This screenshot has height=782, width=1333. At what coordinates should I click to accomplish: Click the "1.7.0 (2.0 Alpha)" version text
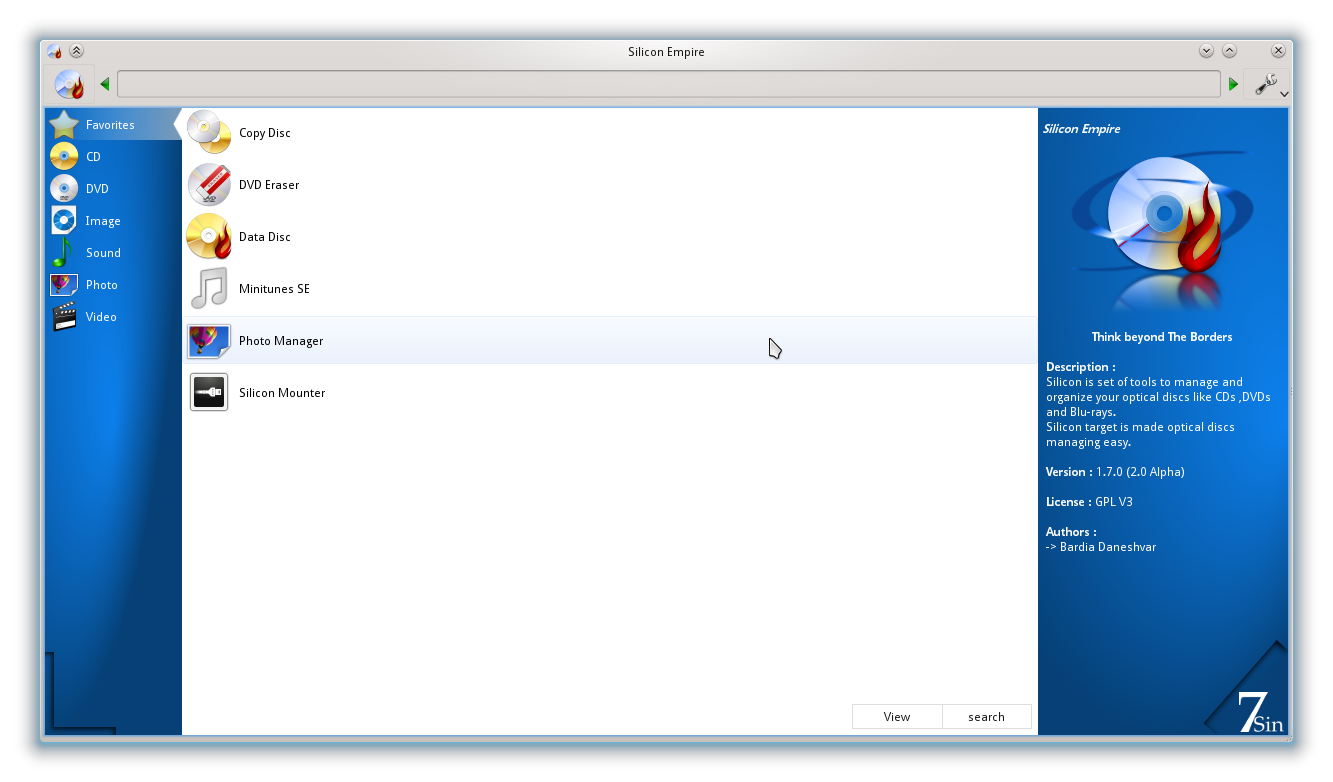pyautogui.click(x=1140, y=472)
